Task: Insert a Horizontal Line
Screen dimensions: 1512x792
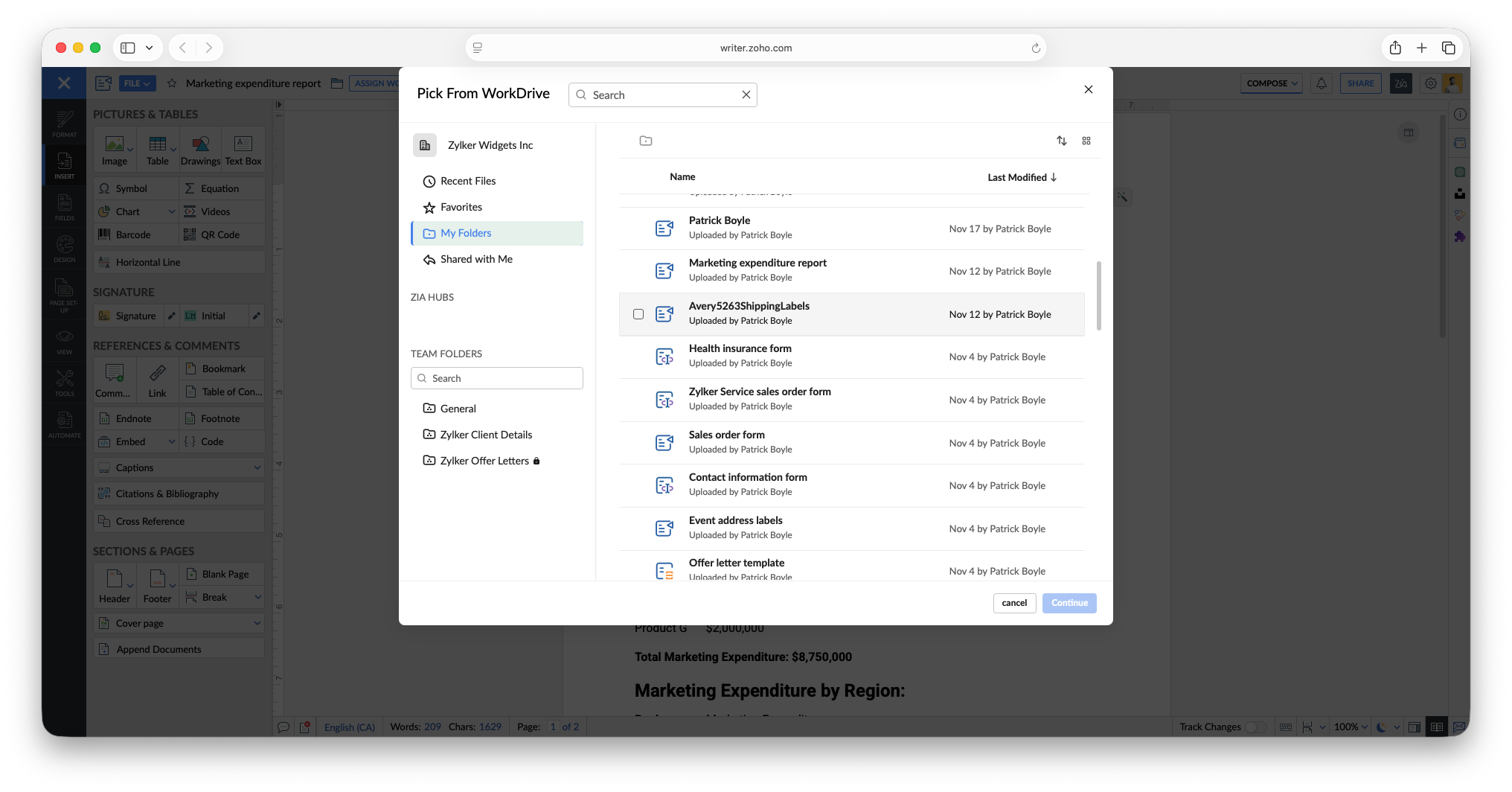Action: (x=179, y=262)
